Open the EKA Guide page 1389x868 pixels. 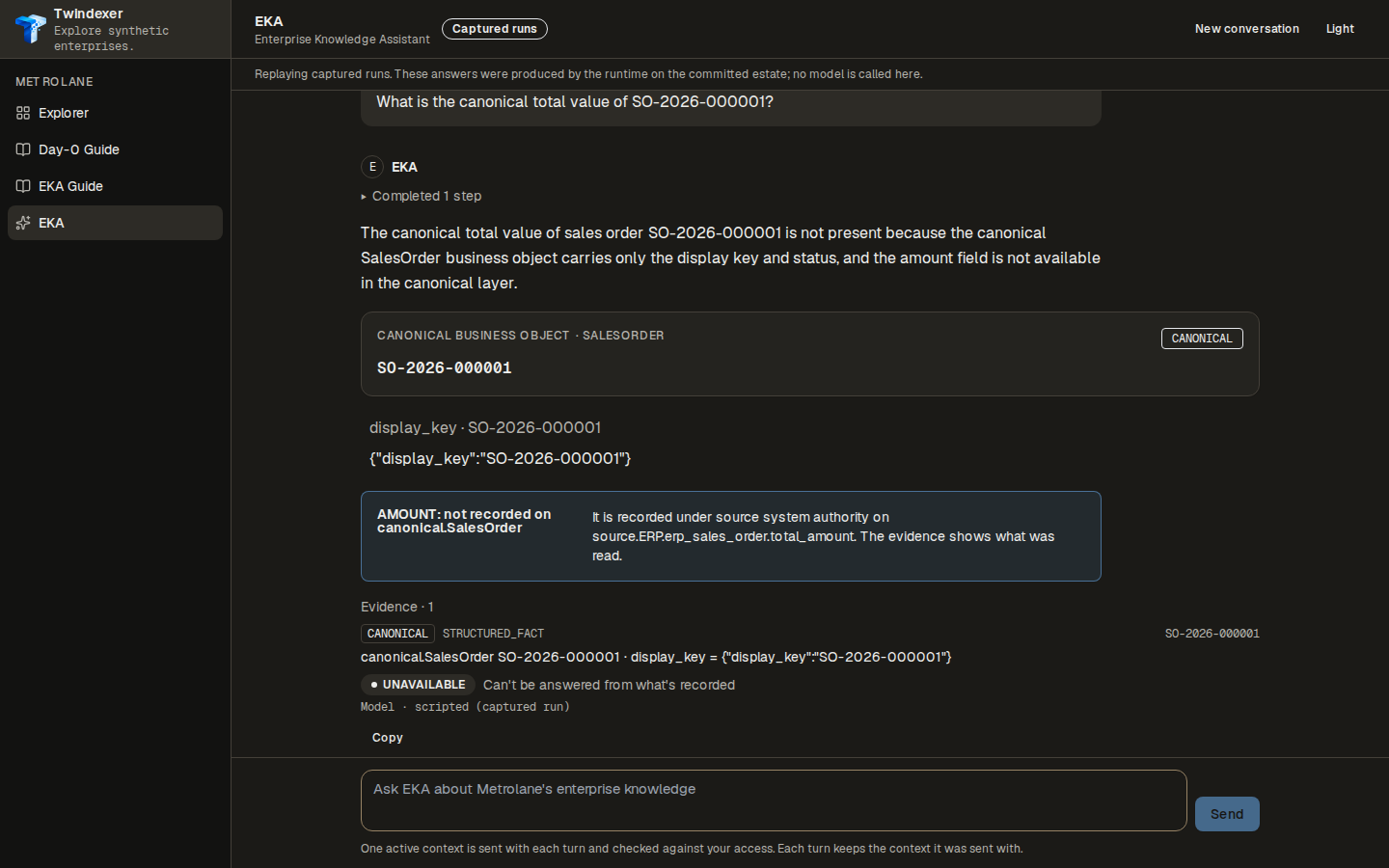[115, 186]
